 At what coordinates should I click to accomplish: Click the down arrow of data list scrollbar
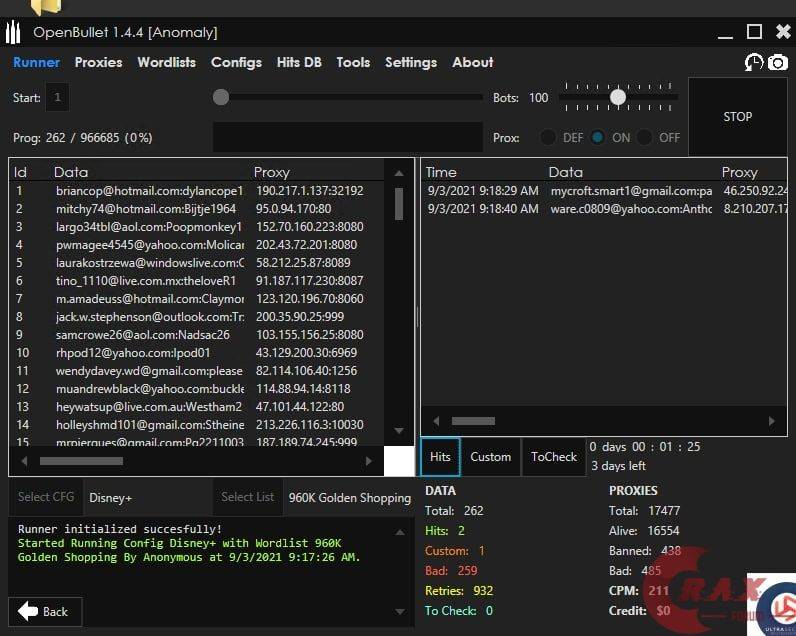(x=399, y=430)
